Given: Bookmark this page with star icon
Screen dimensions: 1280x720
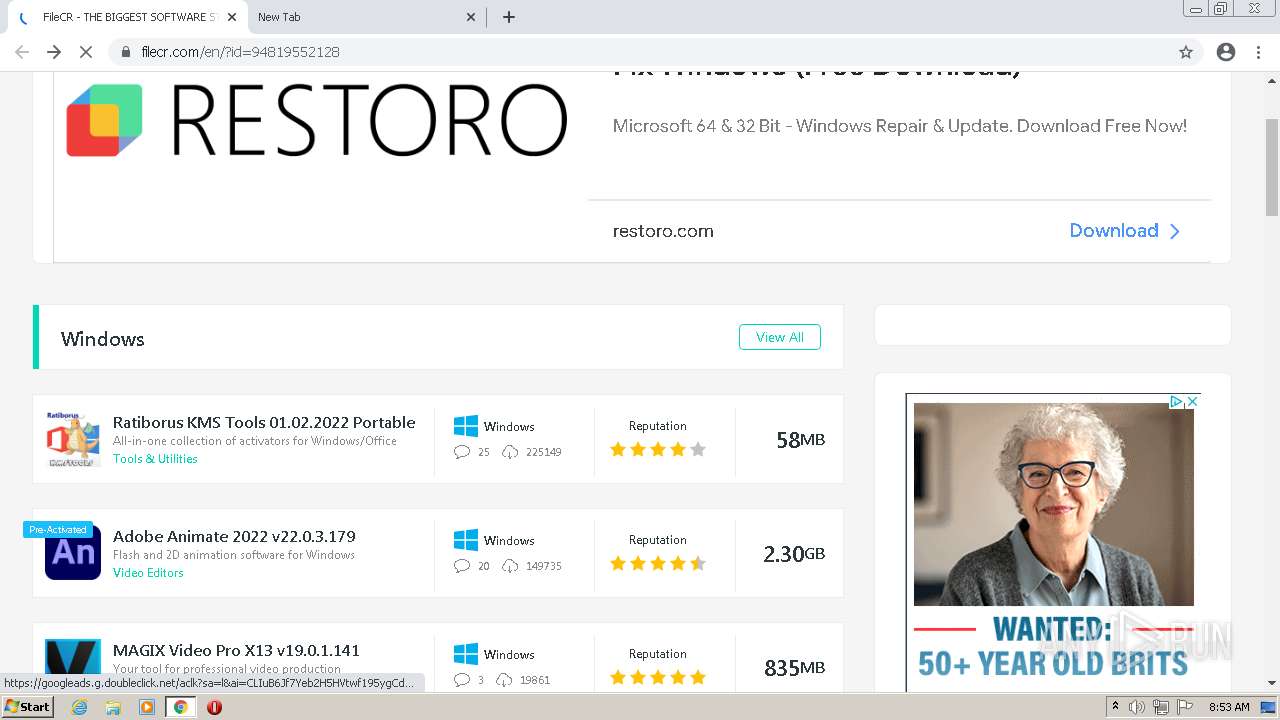Looking at the screenshot, I should [x=1186, y=52].
